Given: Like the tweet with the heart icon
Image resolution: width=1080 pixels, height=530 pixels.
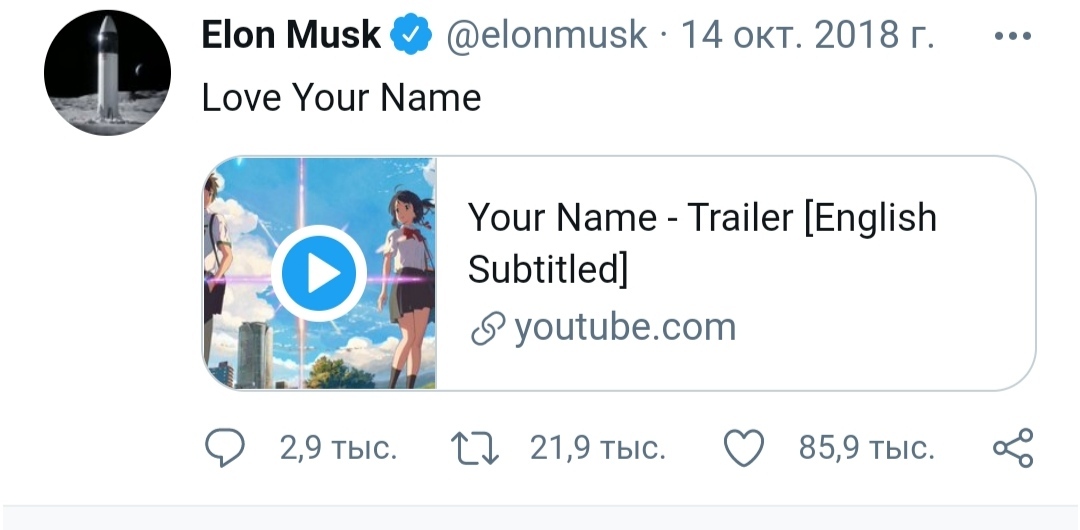Looking at the screenshot, I should [743, 449].
